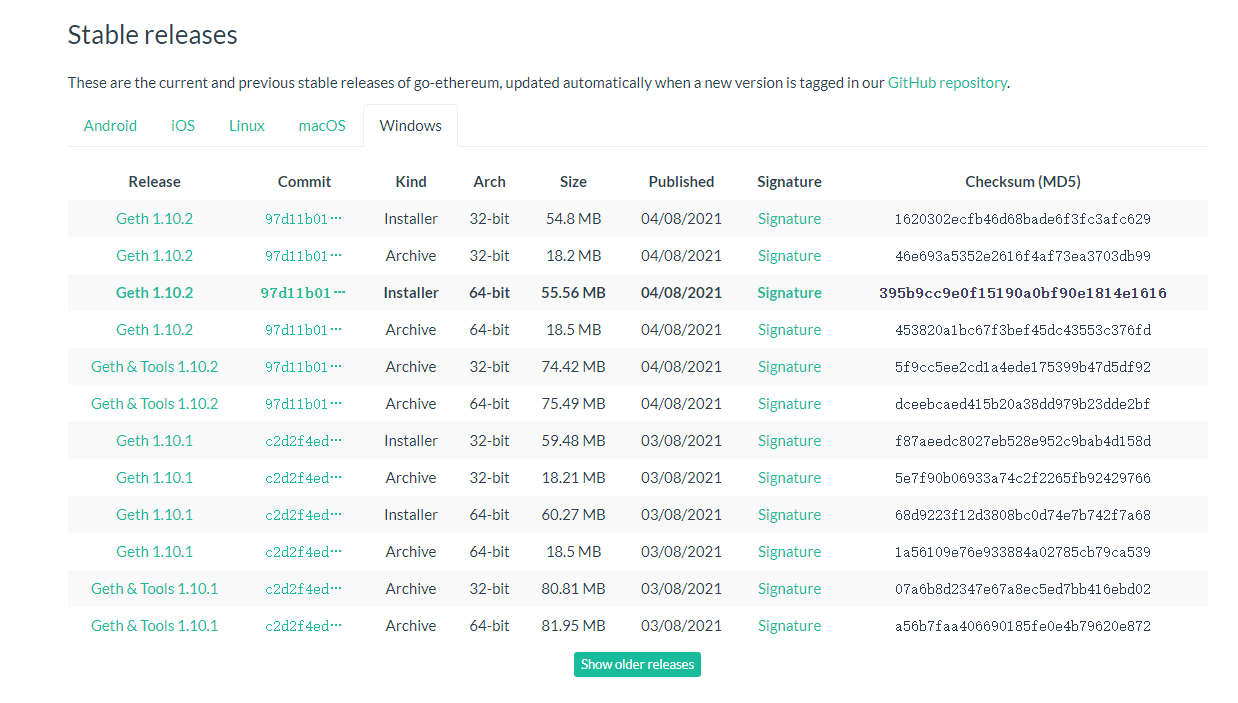The width and height of the screenshot is (1238, 703).
Task: Select the Linux tab
Action: coord(247,126)
